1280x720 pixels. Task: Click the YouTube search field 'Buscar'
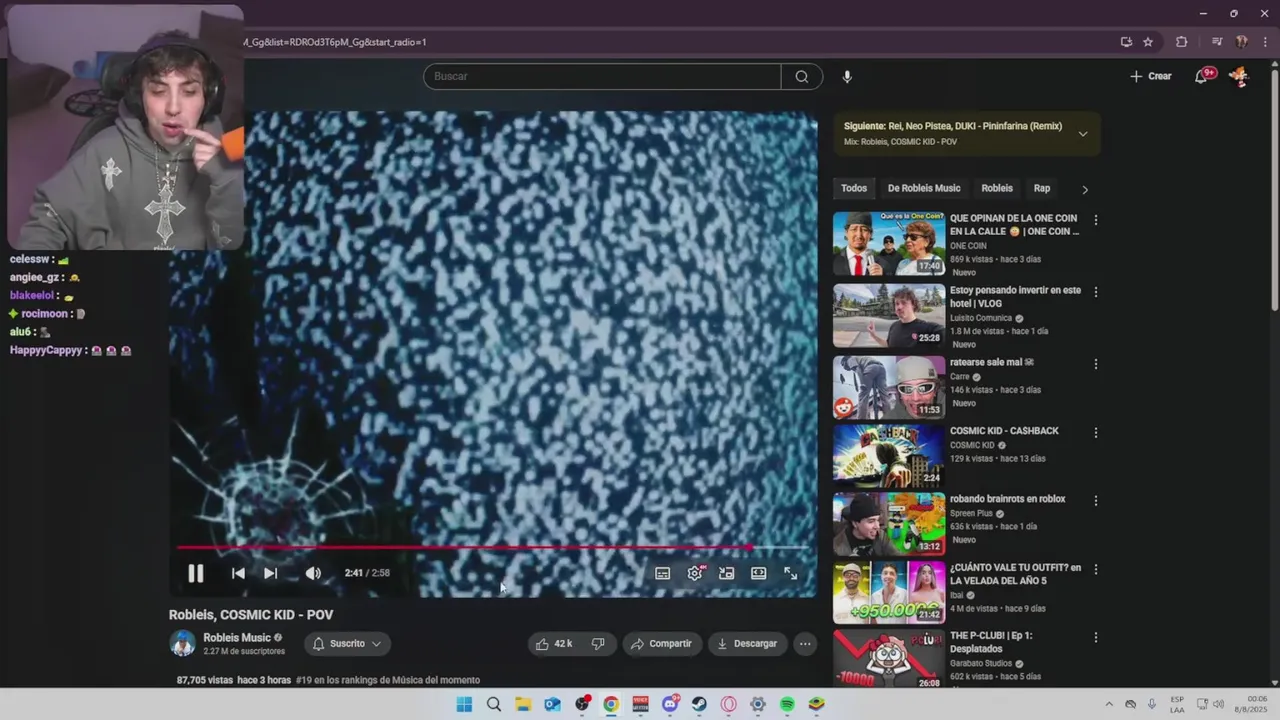click(x=602, y=76)
